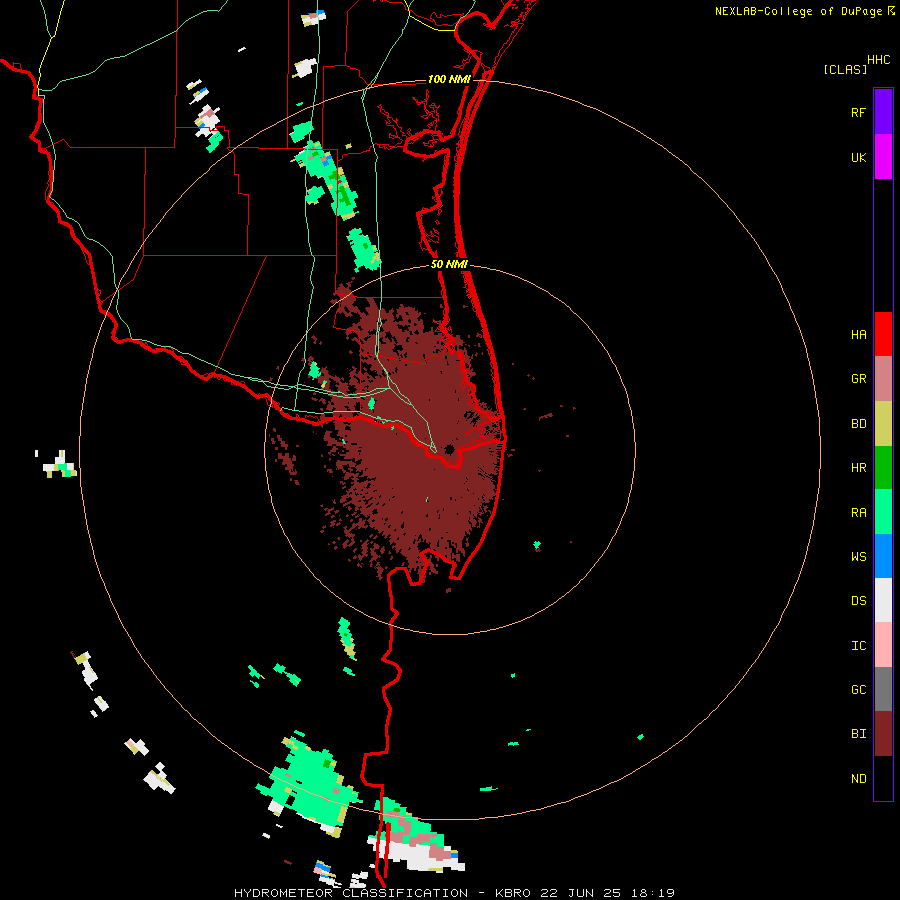The width and height of the screenshot is (900, 900).
Task: Click the 'GR' legend label
Action: click(x=858, y=379)
